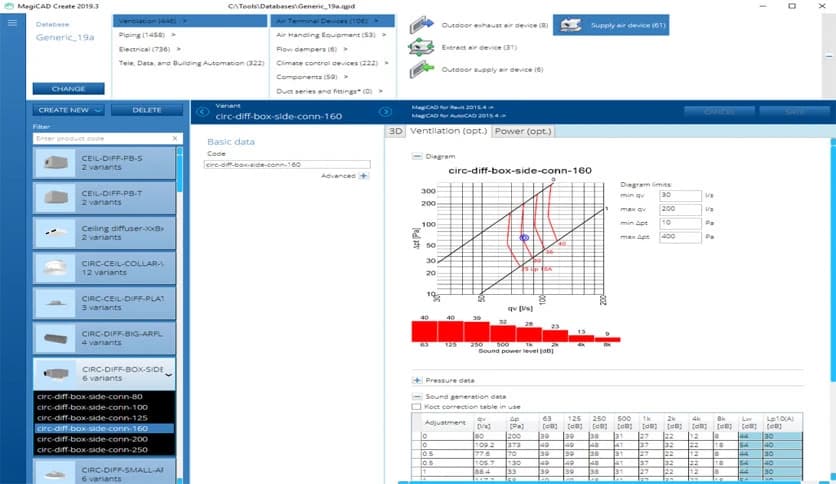Image resolution: width=836 pixels, height=484 pixels.
Task: Expand Advanced basic data options
Action: [364, 175]
